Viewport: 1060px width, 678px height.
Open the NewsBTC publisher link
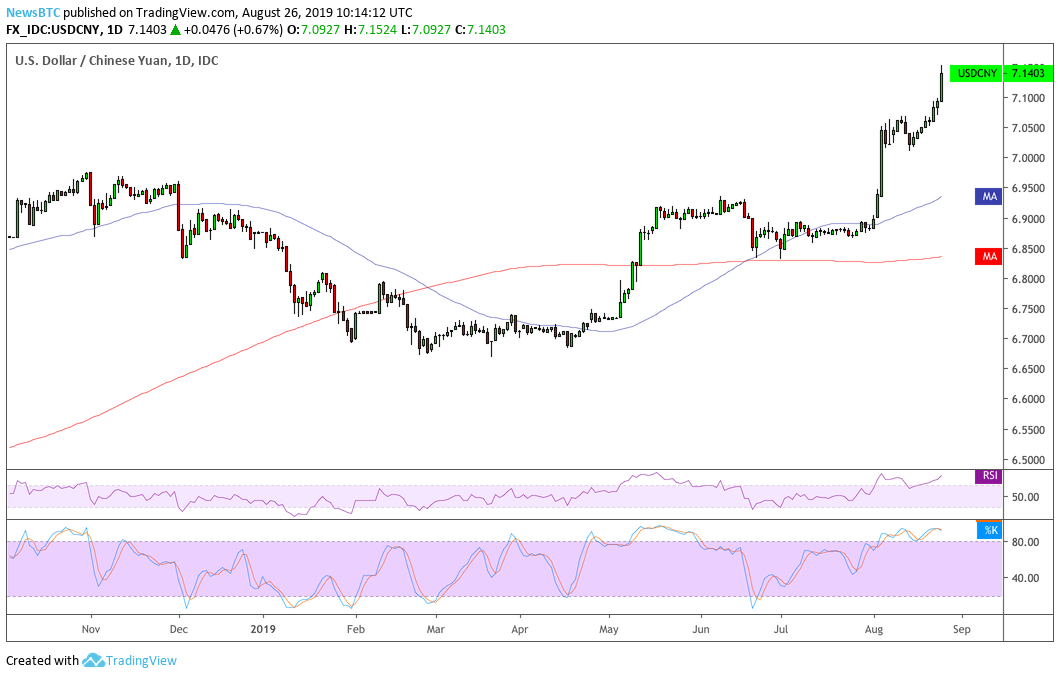(x=33, y=12)
